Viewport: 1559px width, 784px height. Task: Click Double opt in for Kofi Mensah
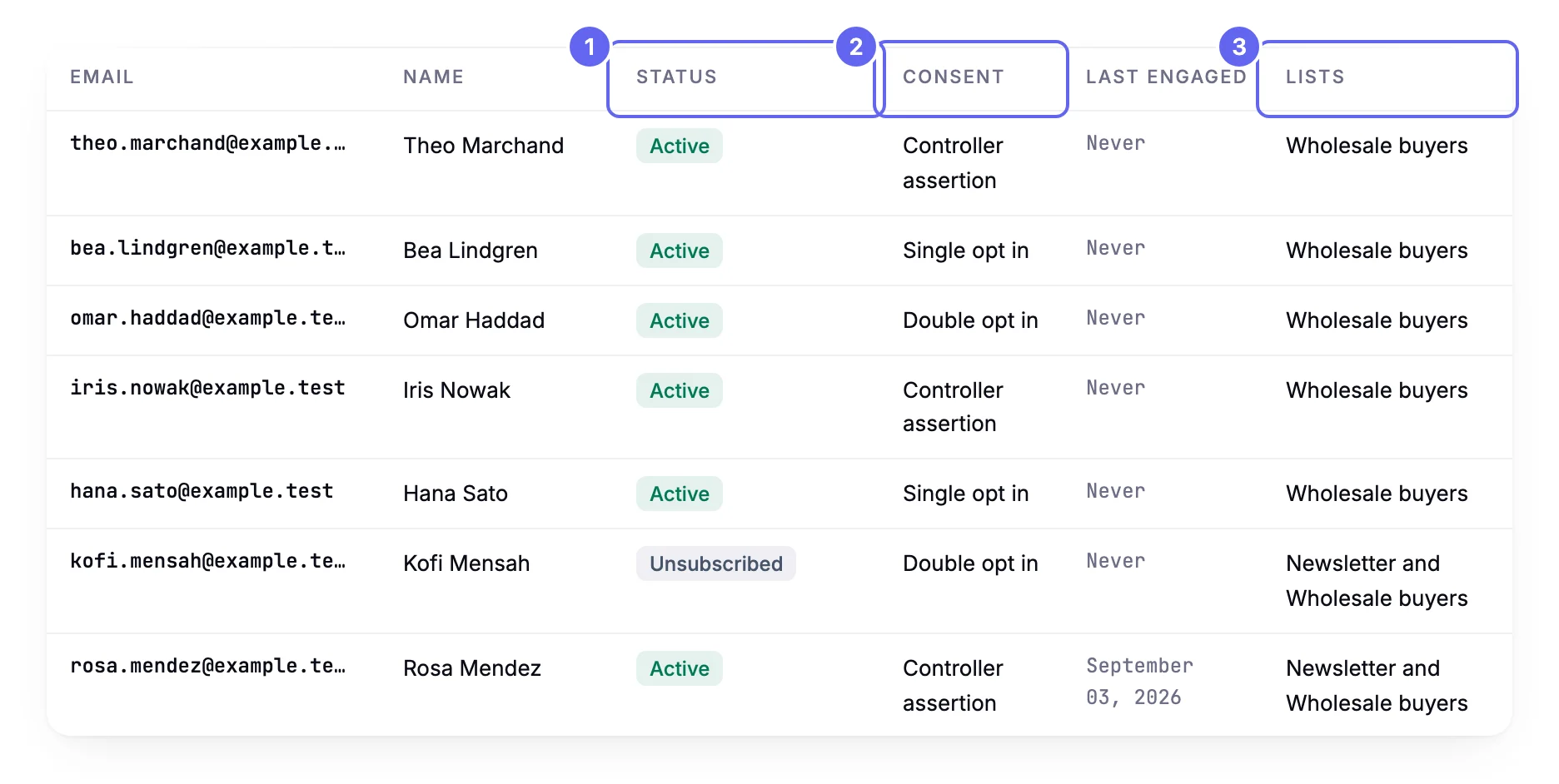pyautogui.click(x=970, y=563)
